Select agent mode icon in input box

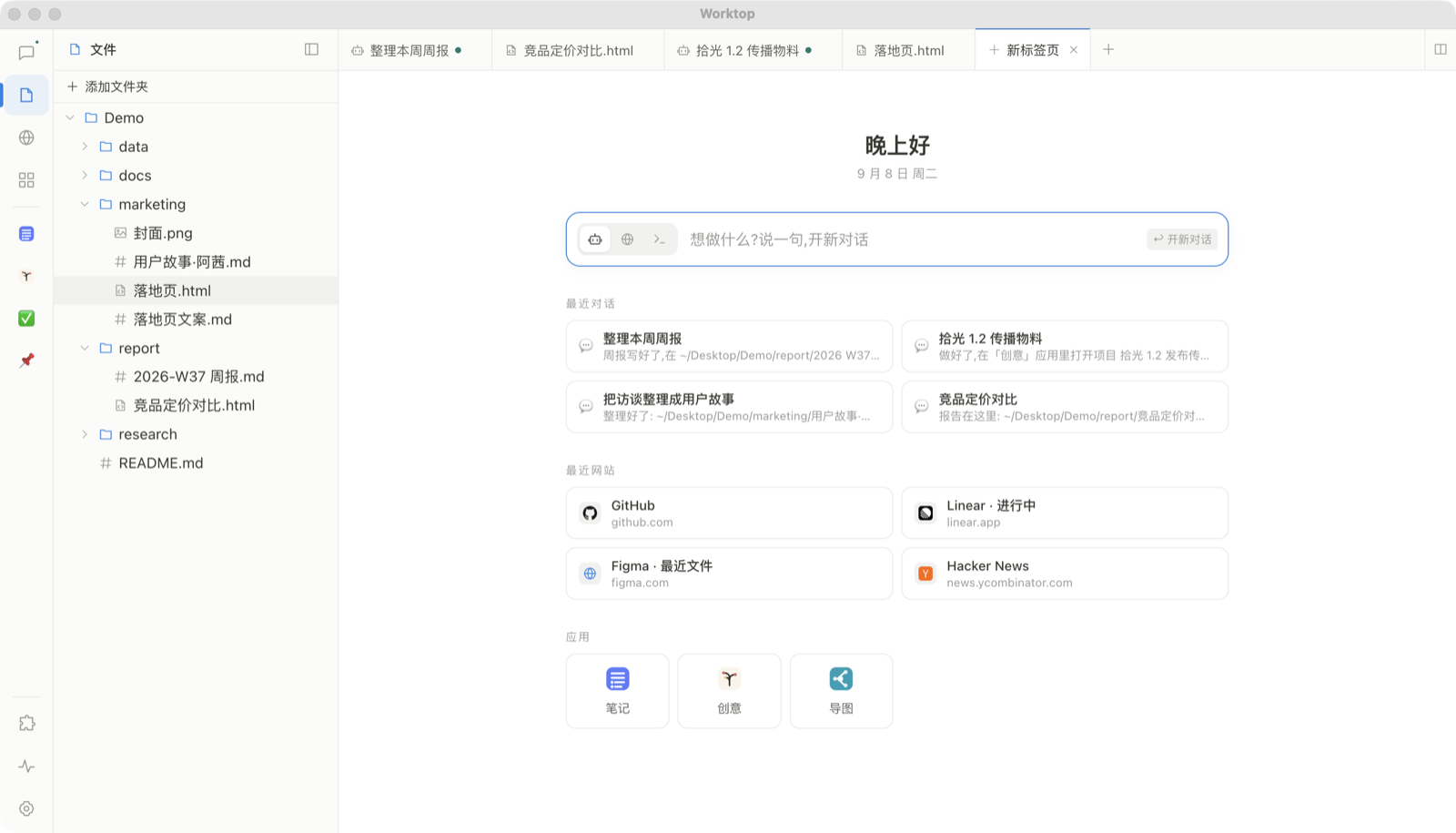click(x=595, y=239)
